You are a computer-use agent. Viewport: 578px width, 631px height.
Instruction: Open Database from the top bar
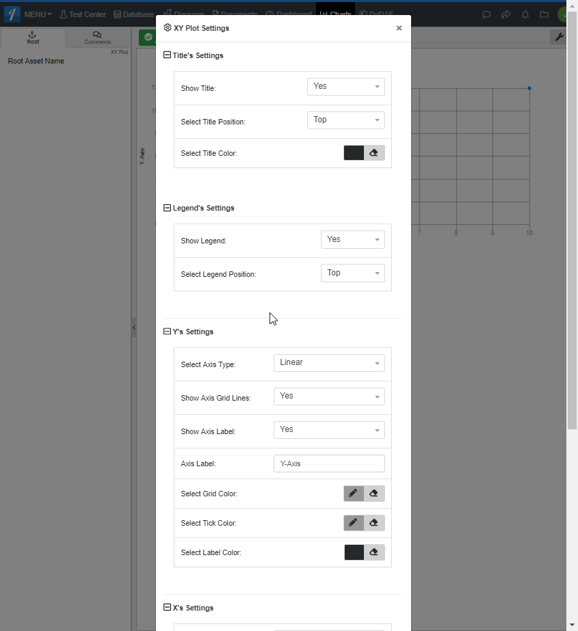[x=134, y=14]
